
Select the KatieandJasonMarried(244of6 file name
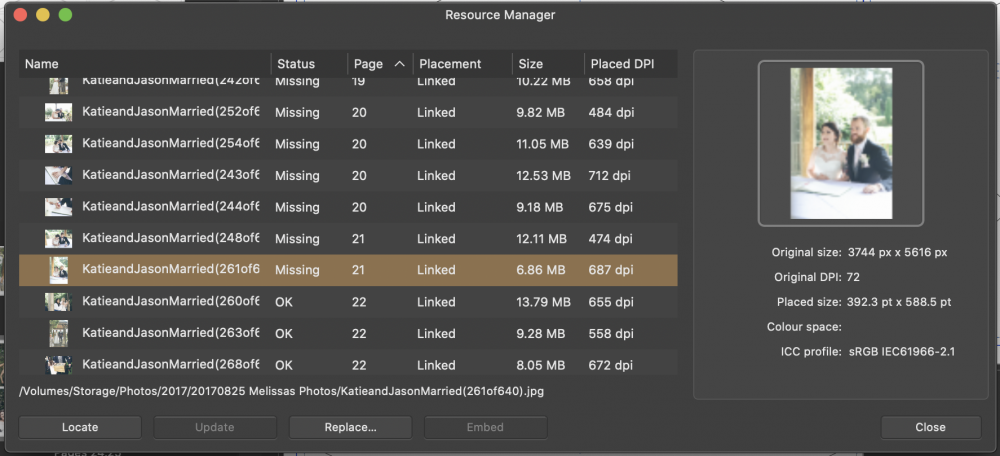point(171,207)
